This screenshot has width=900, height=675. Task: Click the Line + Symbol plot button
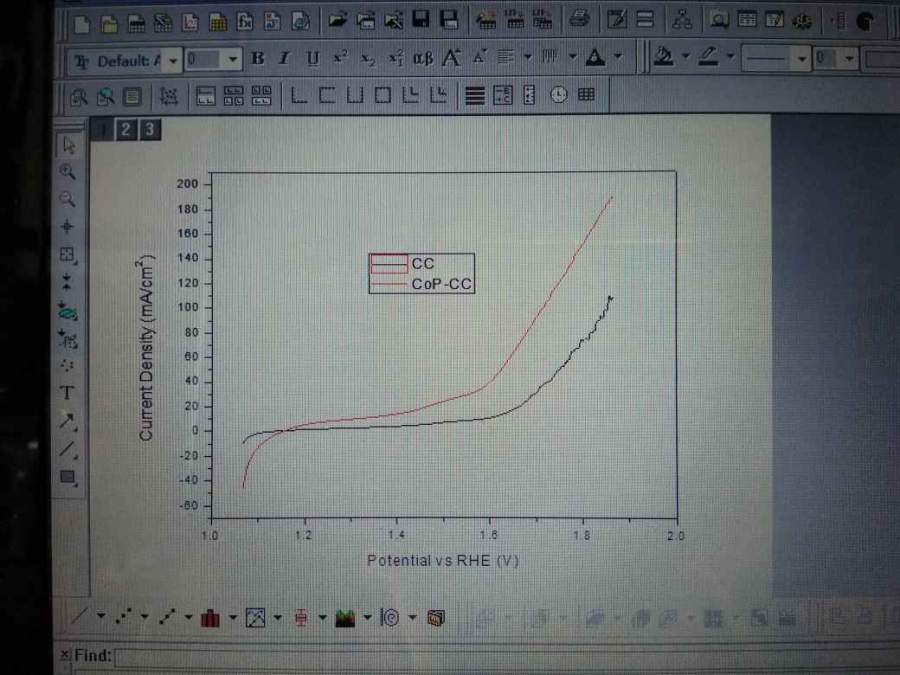(167, 618)
